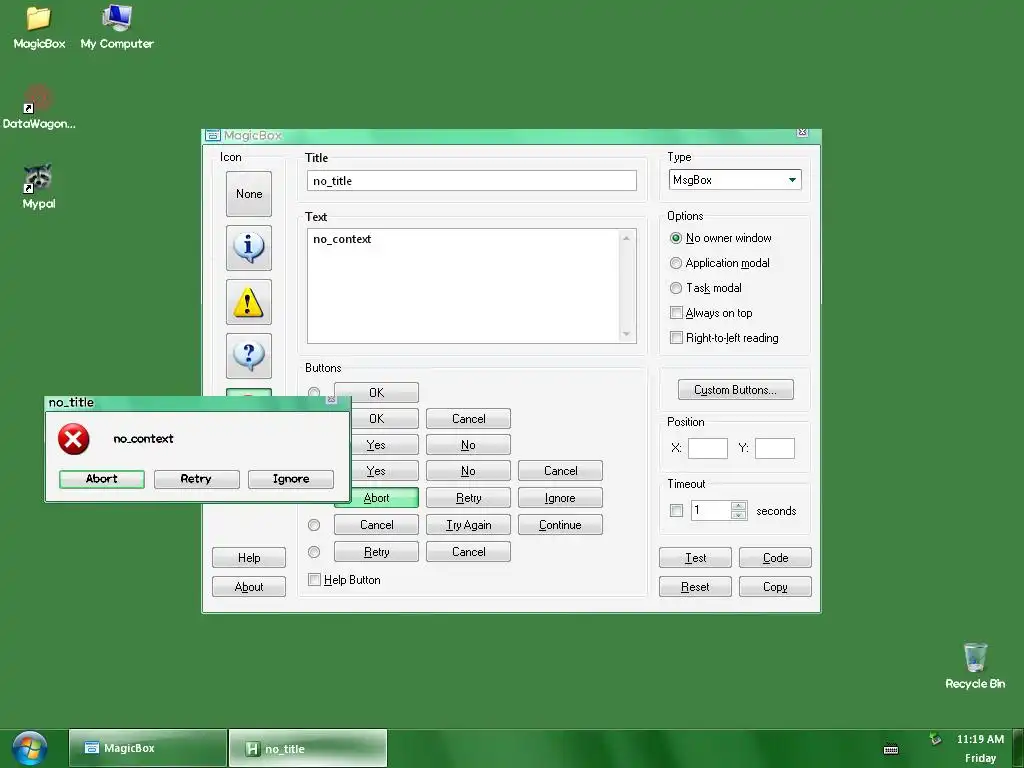This screenshot has width=1024, height=768.
Task: Choose the blue information icon
Action: pyautogui.click(x=249, y=248)
